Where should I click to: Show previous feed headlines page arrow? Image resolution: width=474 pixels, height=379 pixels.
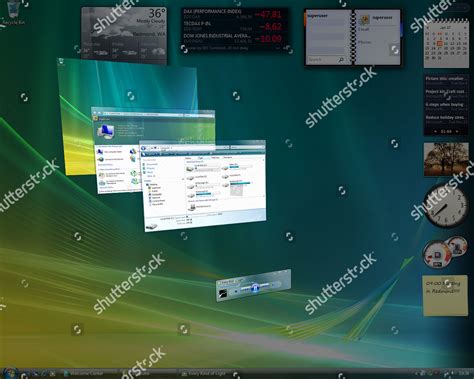436,132
